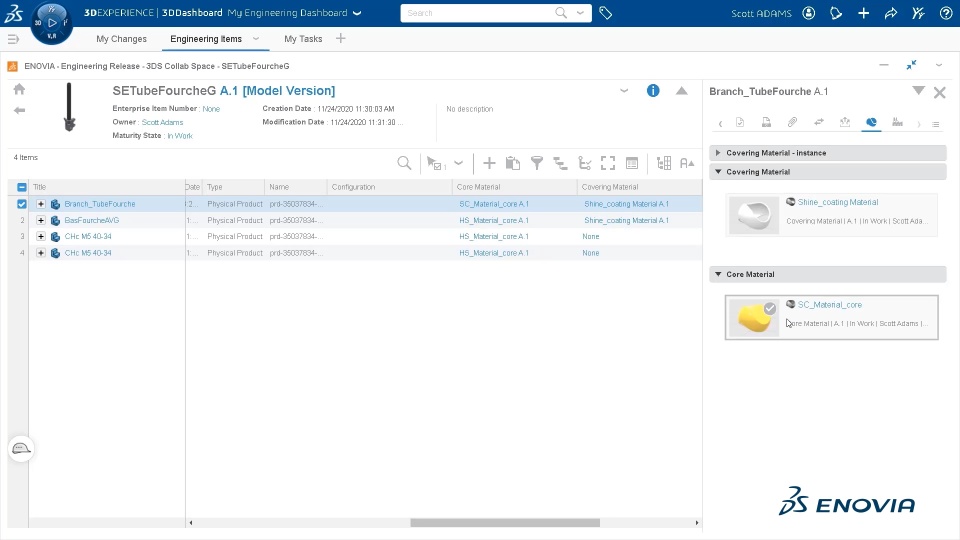Open the help question mark icon
Image resolution: width=960 pixels, height=540 pixels.
tap(946, 13)
